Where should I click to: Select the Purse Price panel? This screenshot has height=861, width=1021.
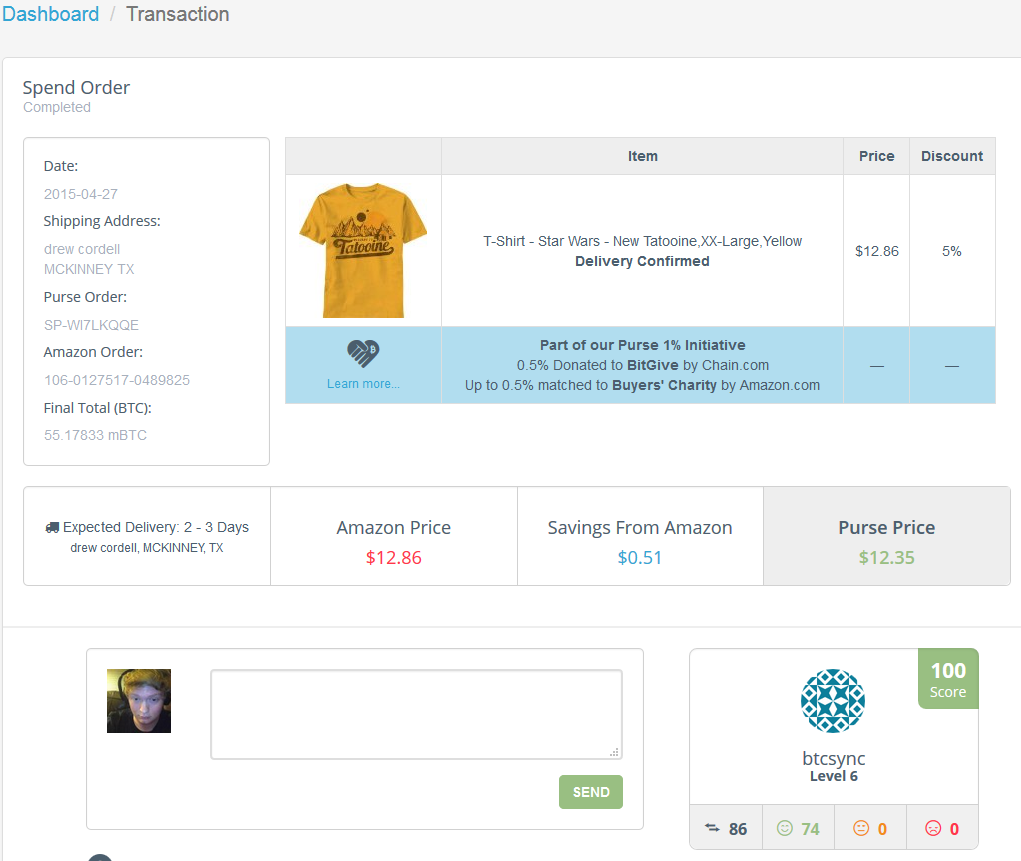886,541
